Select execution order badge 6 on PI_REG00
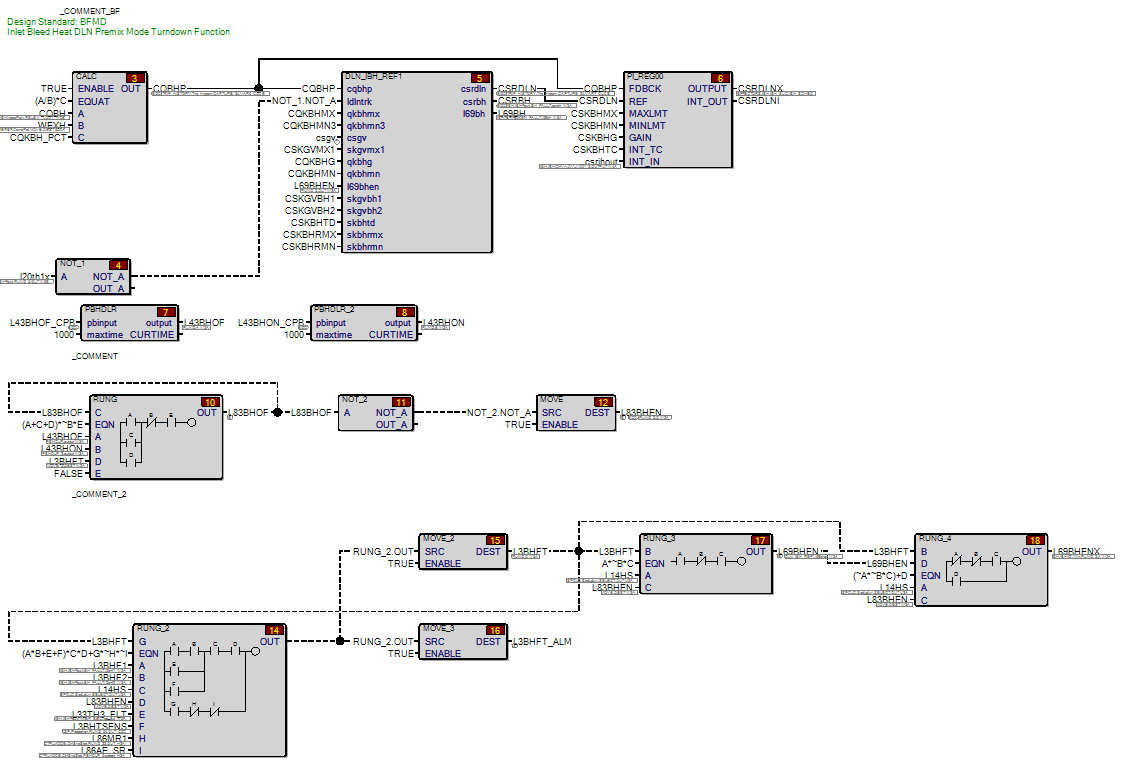 tap(718, 77)
